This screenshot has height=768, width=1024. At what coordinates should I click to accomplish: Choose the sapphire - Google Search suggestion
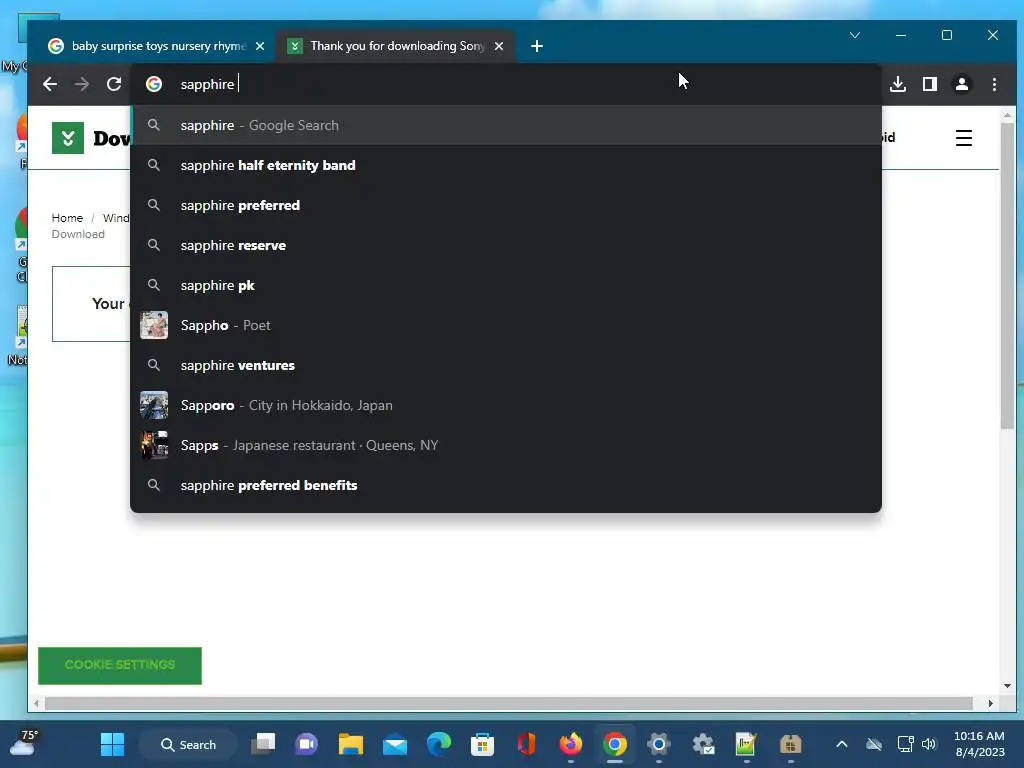506,125
